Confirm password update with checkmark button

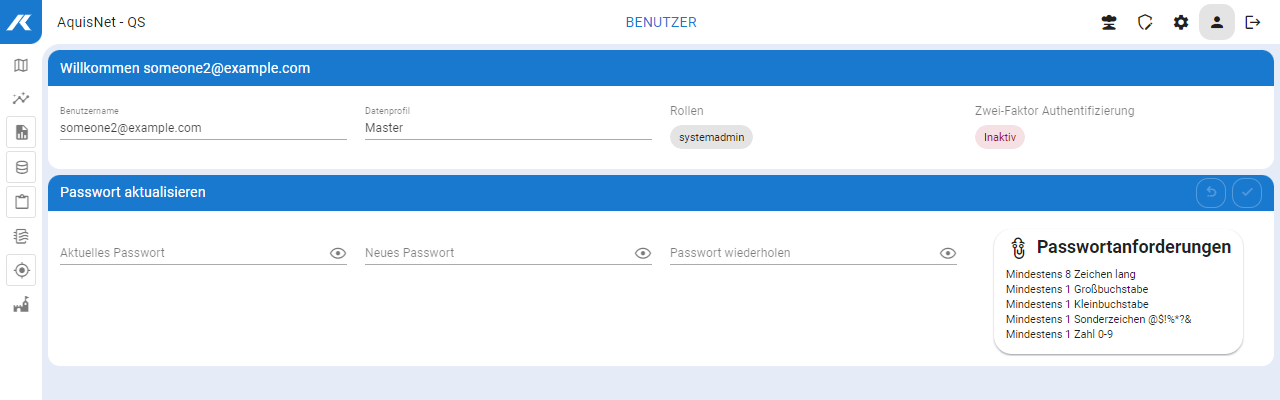coord(1247,192)
